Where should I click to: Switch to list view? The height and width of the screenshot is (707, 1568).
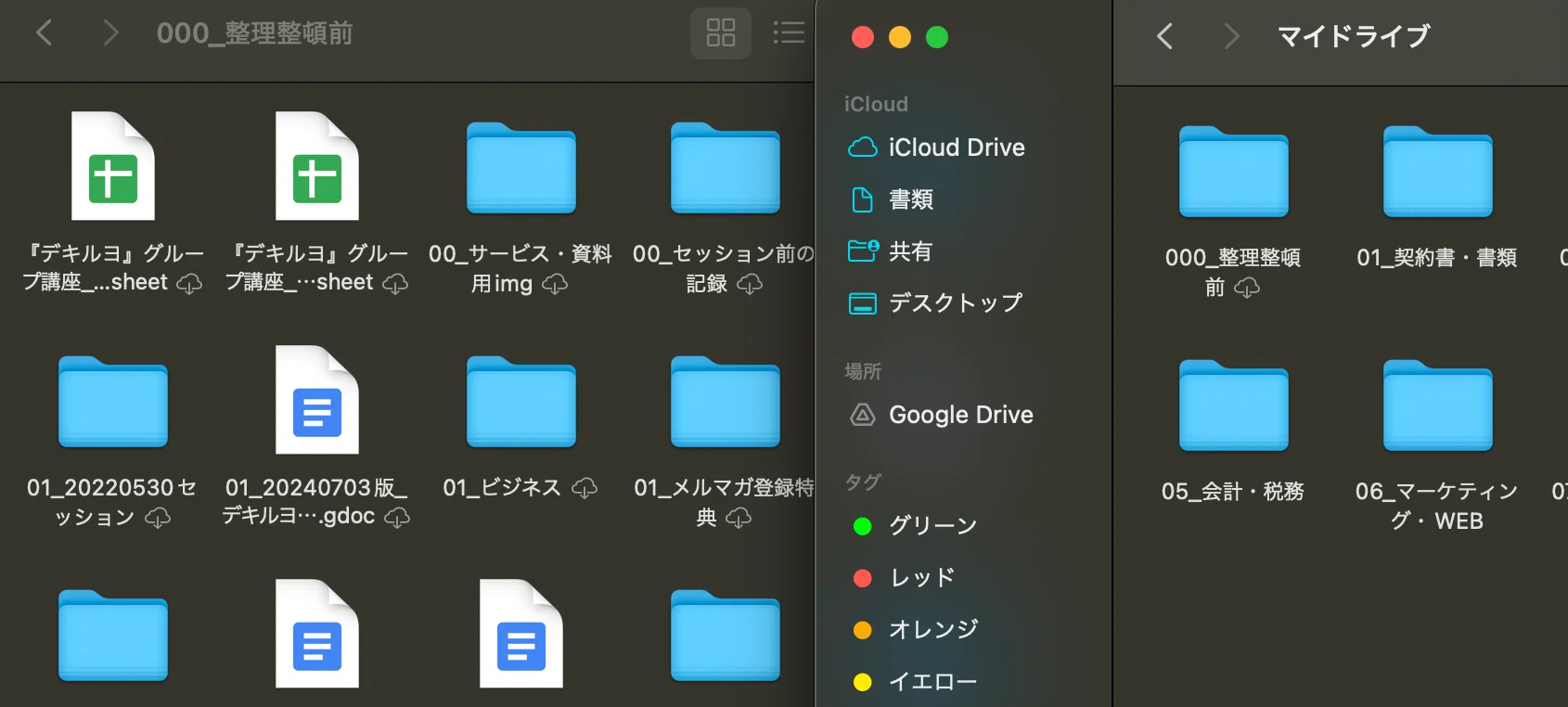[x=789, y=33]
